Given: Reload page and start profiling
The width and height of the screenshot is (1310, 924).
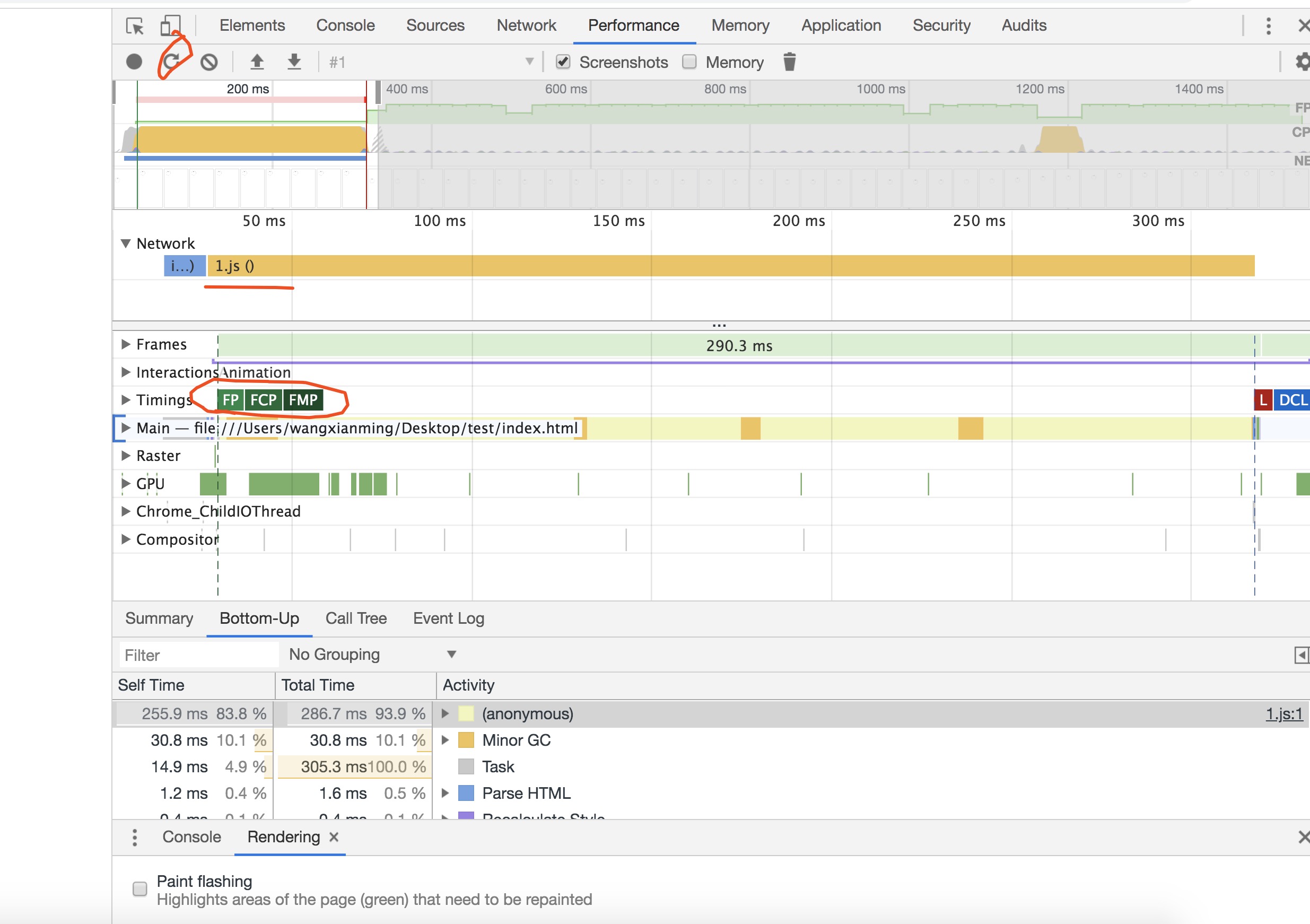Looking at the screenshot, I should 171,62.
